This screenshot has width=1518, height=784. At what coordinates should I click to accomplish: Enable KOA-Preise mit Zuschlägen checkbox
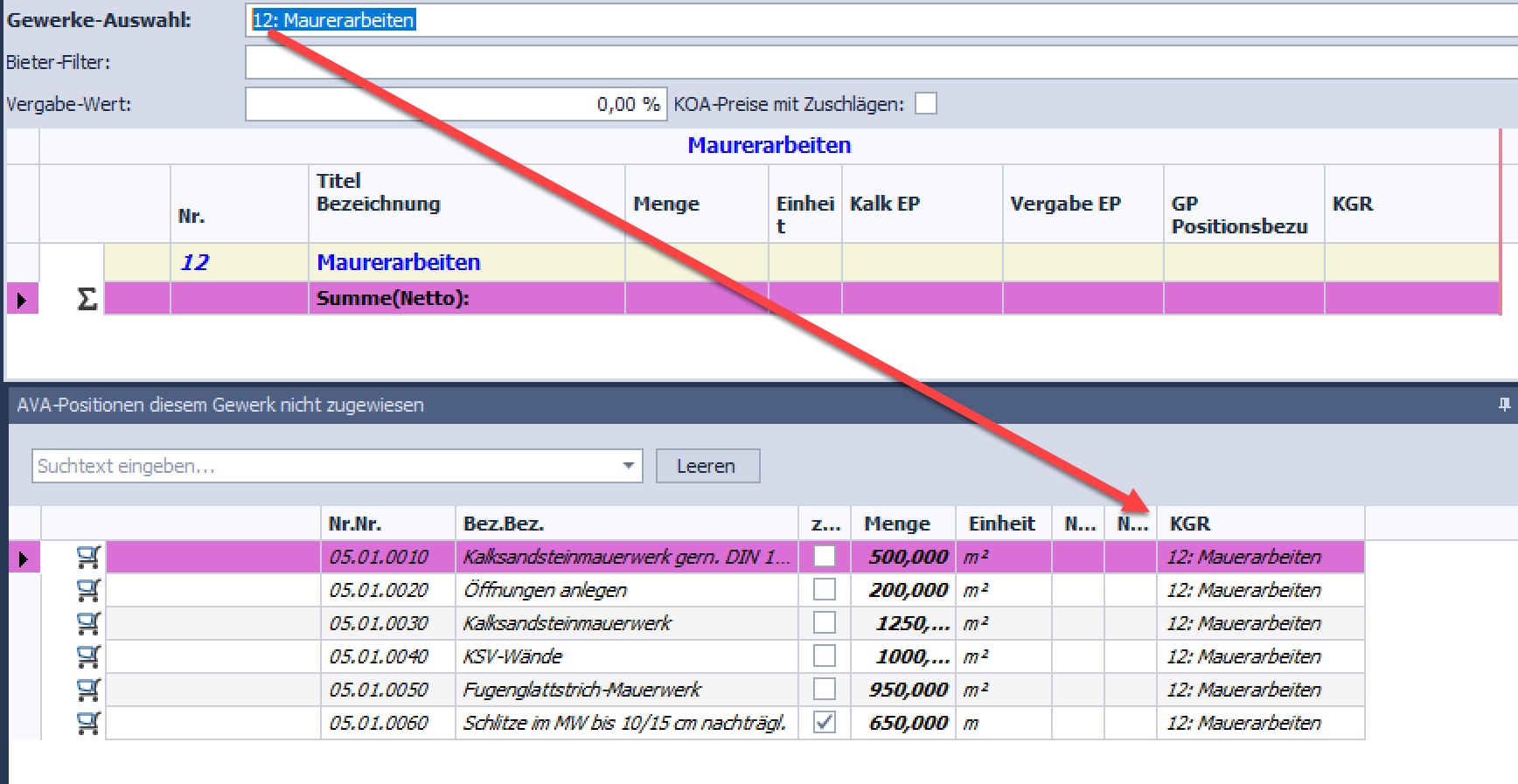pyautogui.click(x=925, y=104)
